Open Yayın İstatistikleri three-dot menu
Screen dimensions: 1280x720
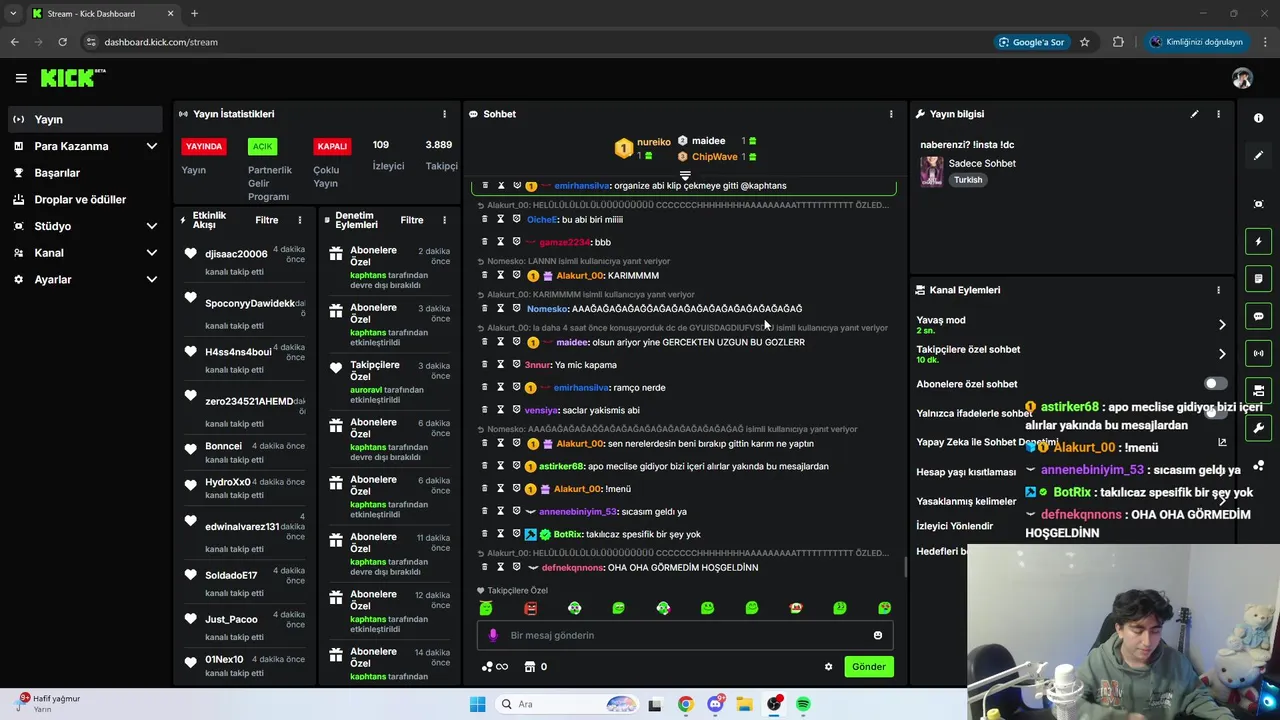(x=445, y=114)
